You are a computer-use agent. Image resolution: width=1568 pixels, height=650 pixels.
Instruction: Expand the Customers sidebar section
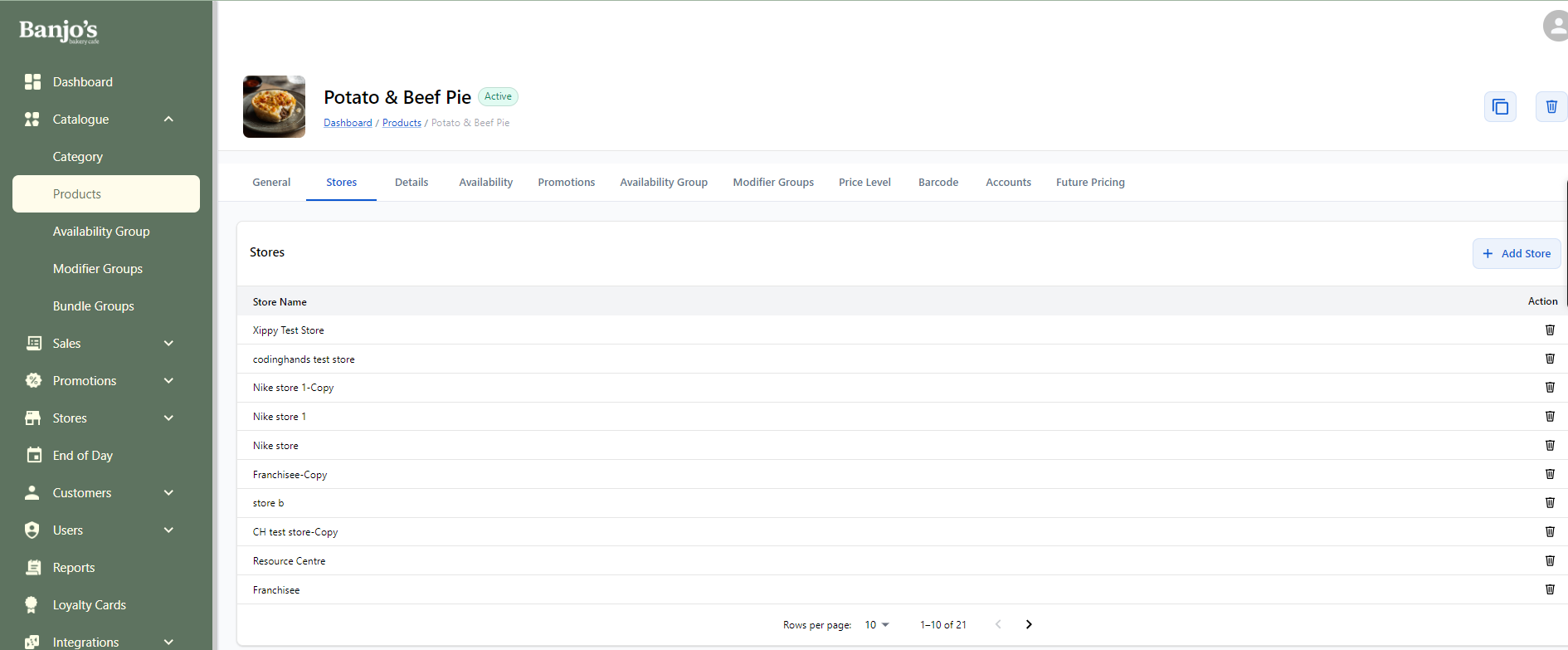[x=168, y=493]
